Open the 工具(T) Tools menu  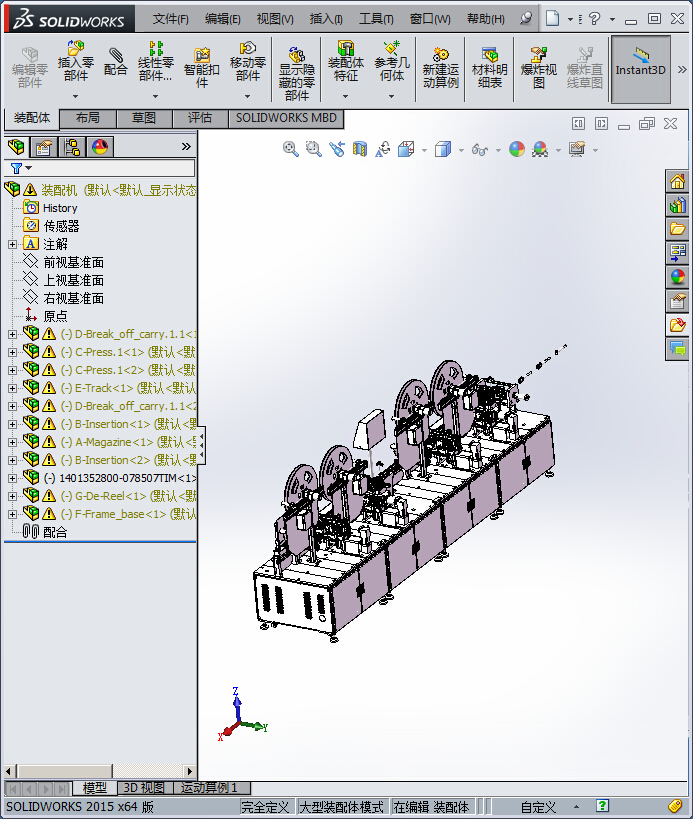pyautogui.click(x=376, y=19)
